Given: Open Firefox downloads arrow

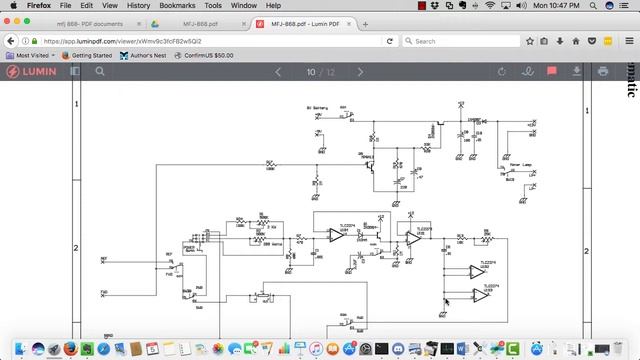Looking at the screenshot, I should 560,41.
